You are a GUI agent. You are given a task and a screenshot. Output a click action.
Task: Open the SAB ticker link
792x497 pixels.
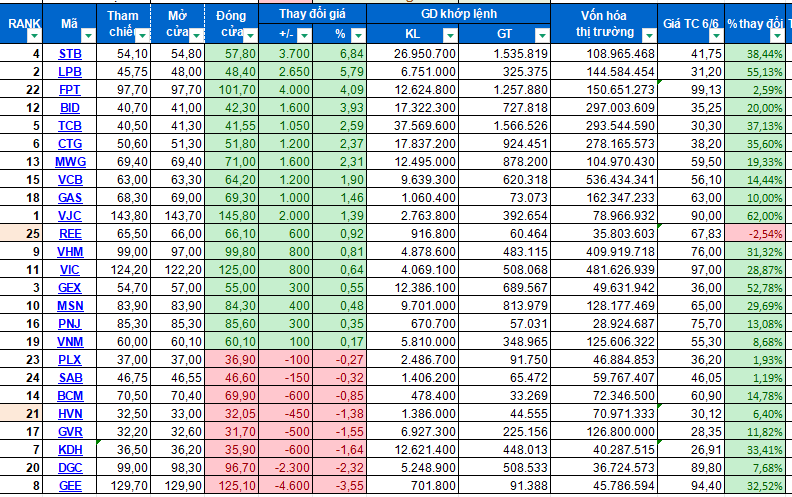pos(70,378)
